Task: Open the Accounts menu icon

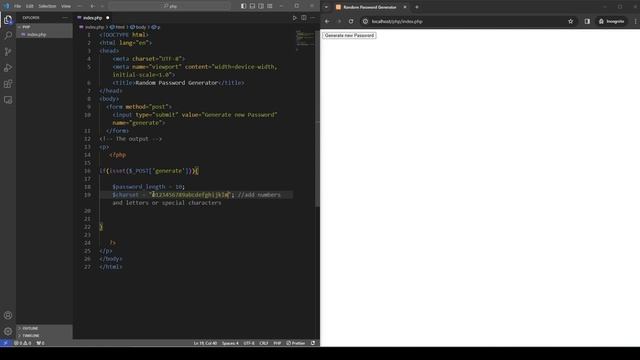Action: pyautogui.click(x=8, y=315)
